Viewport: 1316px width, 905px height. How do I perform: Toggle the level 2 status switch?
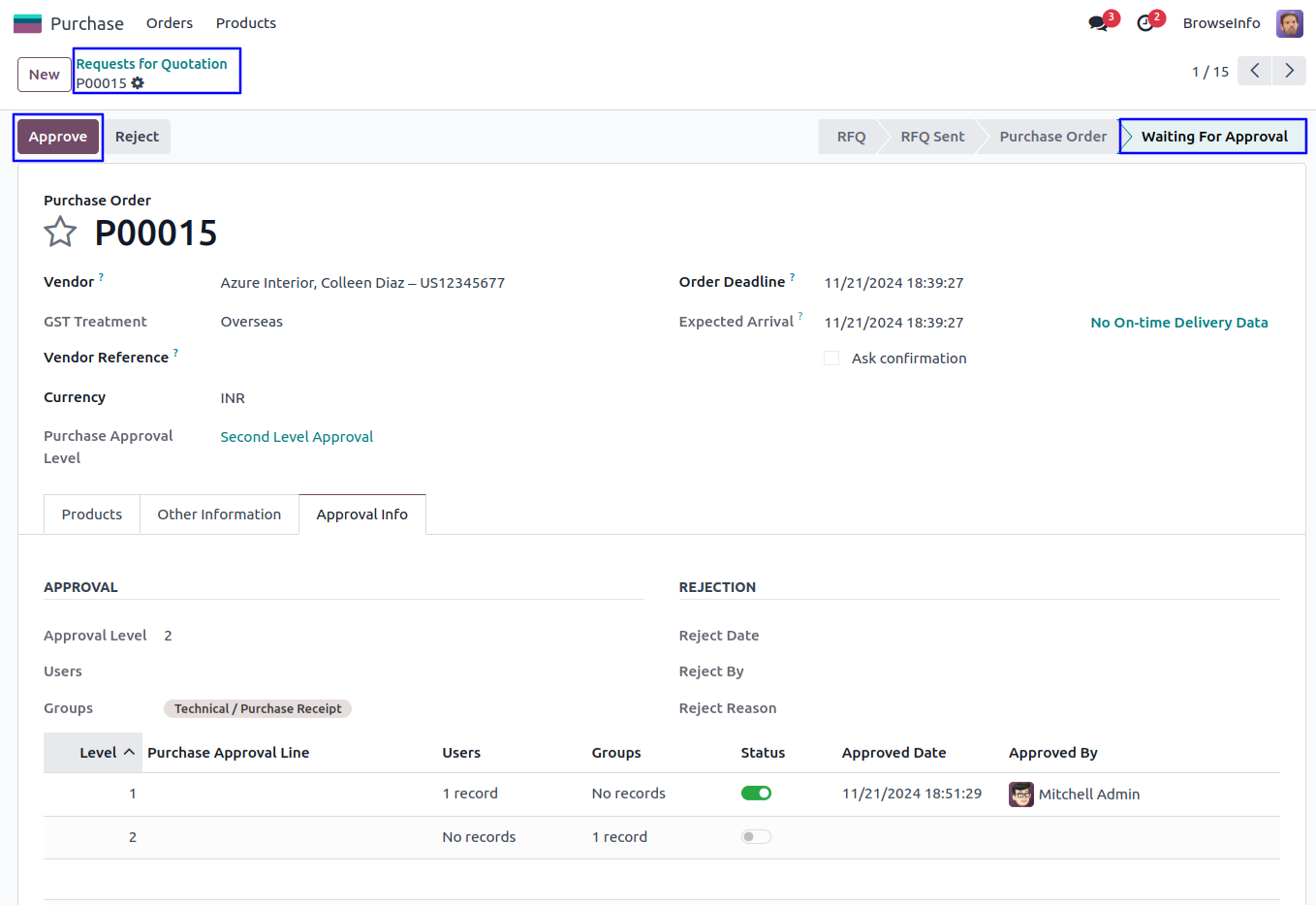[x=756, y=837]
